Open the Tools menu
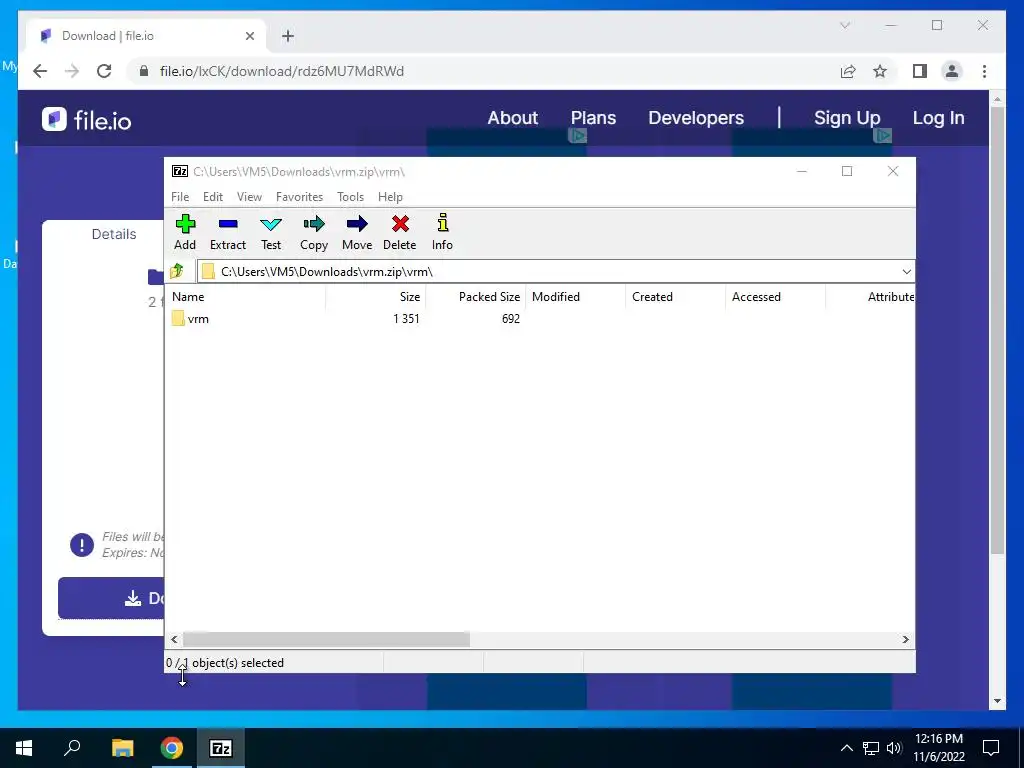The width and height of the screenshot is (1024, 768). click(351, 197)
